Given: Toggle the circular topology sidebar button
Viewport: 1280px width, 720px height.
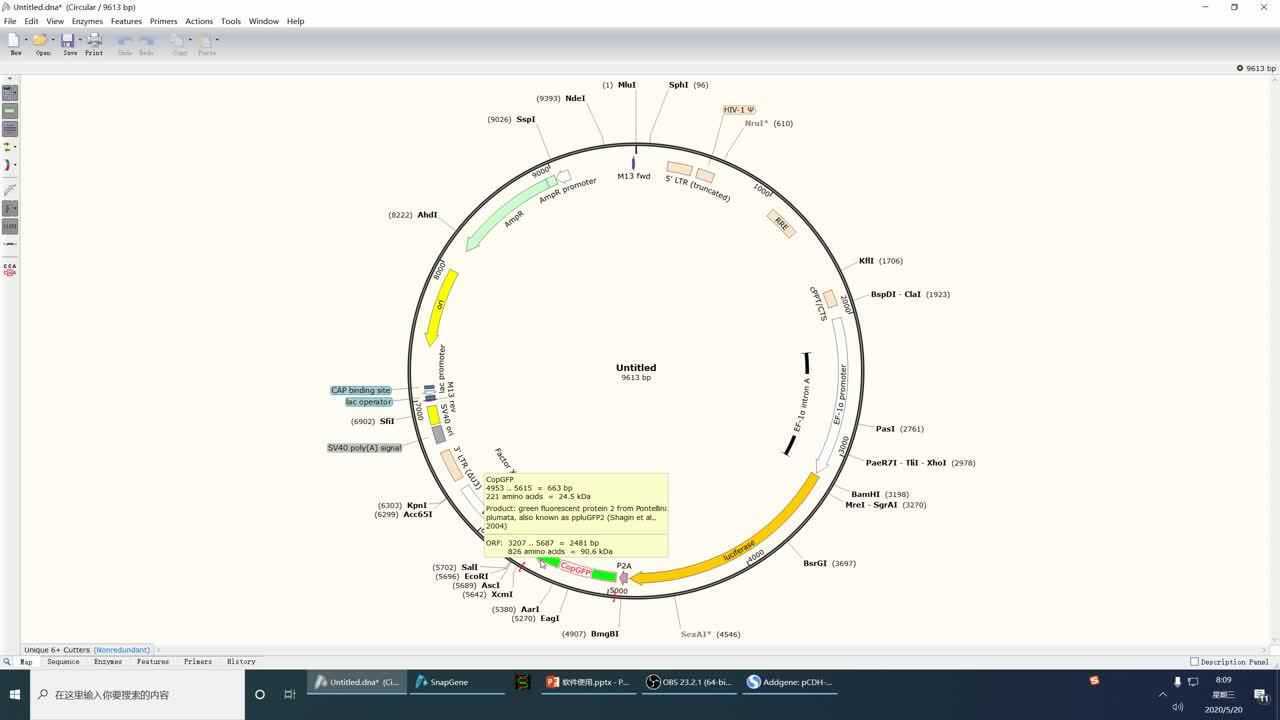Looking at the screenshot, I should click(10, 165).
